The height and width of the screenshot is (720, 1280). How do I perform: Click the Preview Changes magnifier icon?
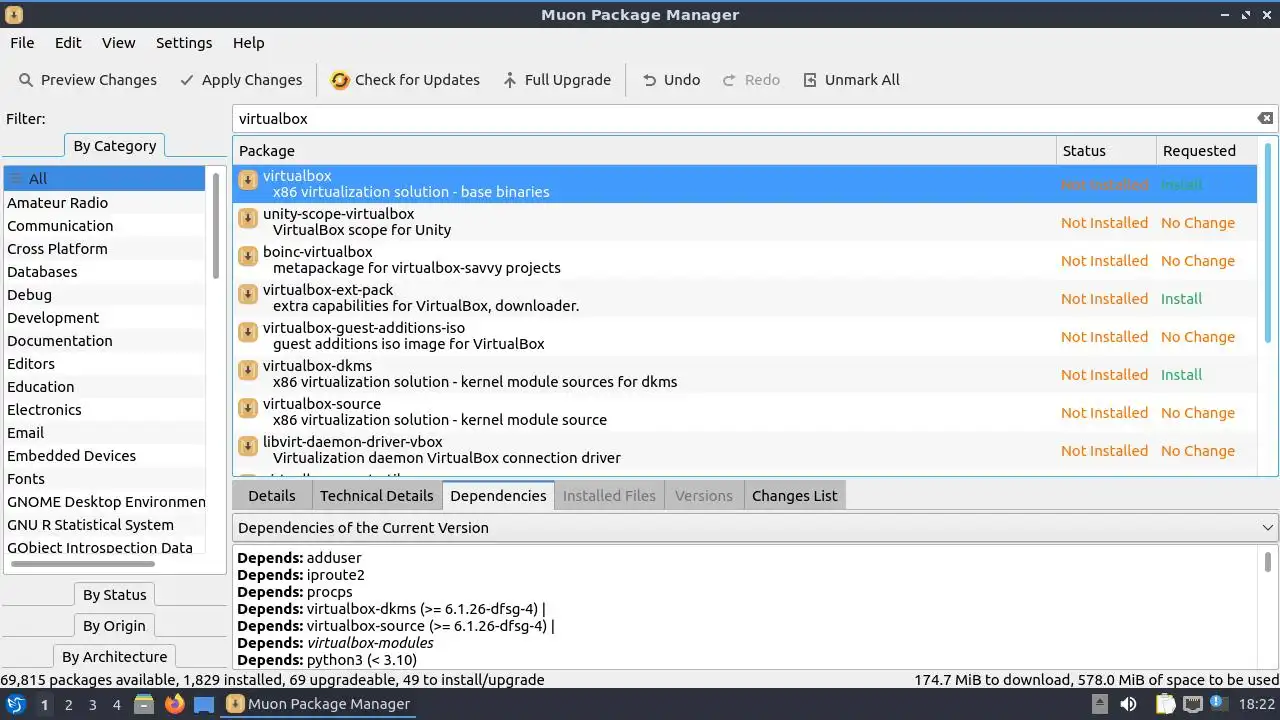25,80
